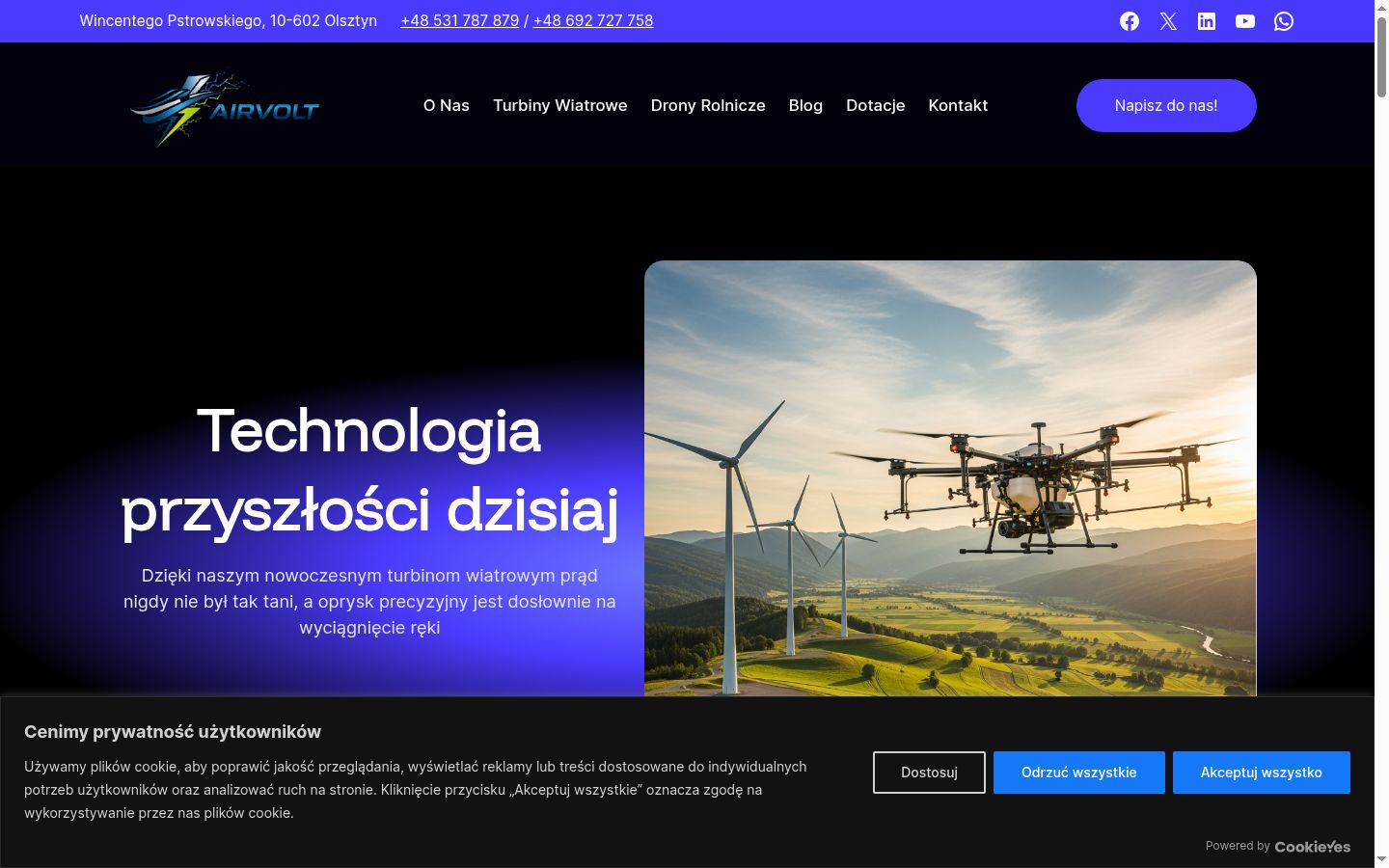1389x868 pixels.
Task: Open the Dotacje menu item
Action: (x=876, y=105)
